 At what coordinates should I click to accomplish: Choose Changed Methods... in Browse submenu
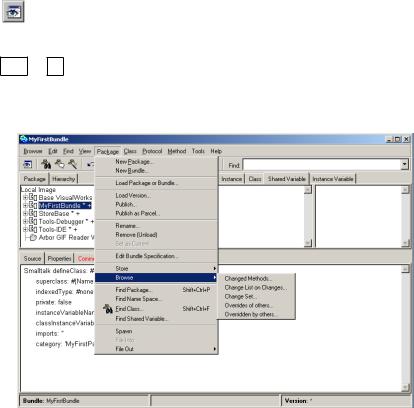click(256, 278)
